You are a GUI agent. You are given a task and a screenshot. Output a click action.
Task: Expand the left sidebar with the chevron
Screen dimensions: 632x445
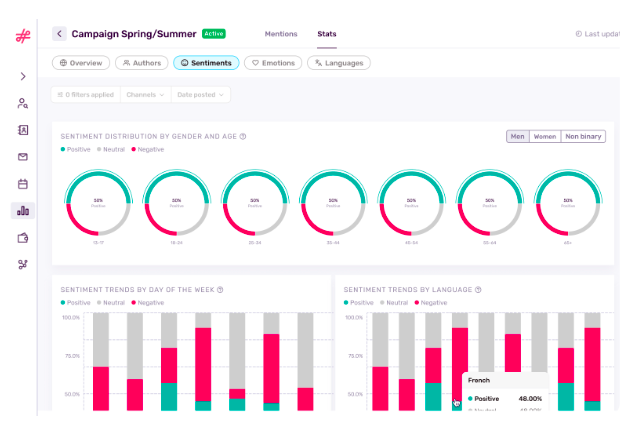click(22, 76)
